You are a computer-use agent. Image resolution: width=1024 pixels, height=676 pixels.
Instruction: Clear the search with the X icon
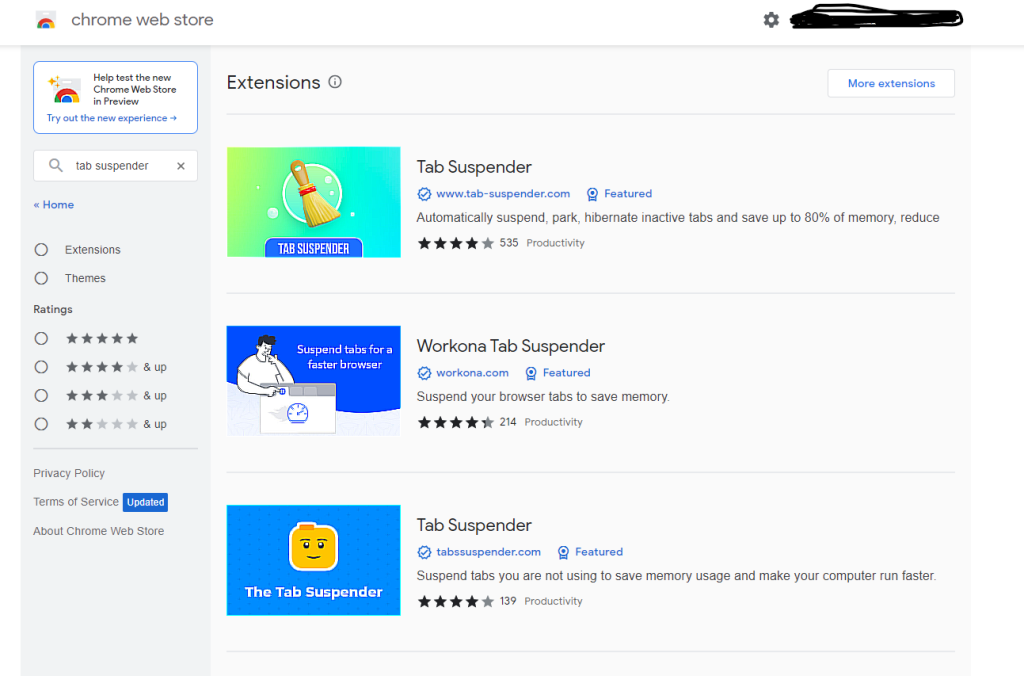(181, 166)
